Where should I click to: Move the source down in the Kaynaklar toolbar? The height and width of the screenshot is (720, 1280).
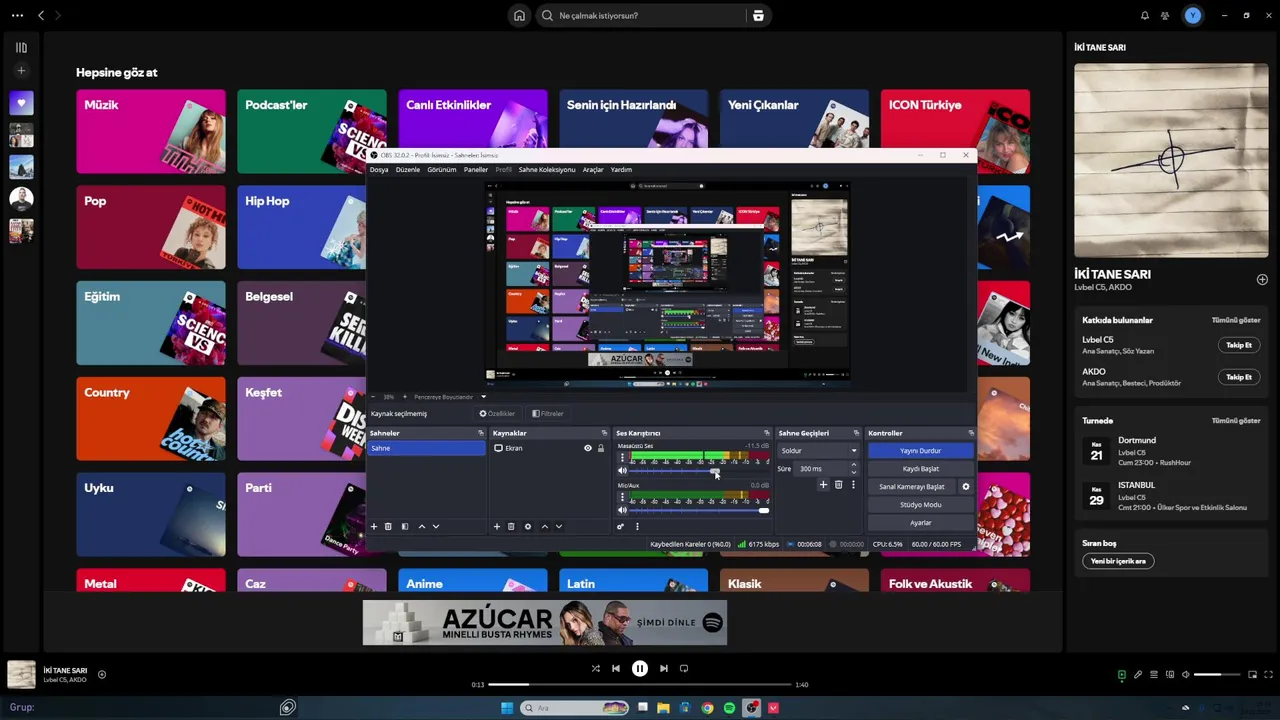[559, 526]
